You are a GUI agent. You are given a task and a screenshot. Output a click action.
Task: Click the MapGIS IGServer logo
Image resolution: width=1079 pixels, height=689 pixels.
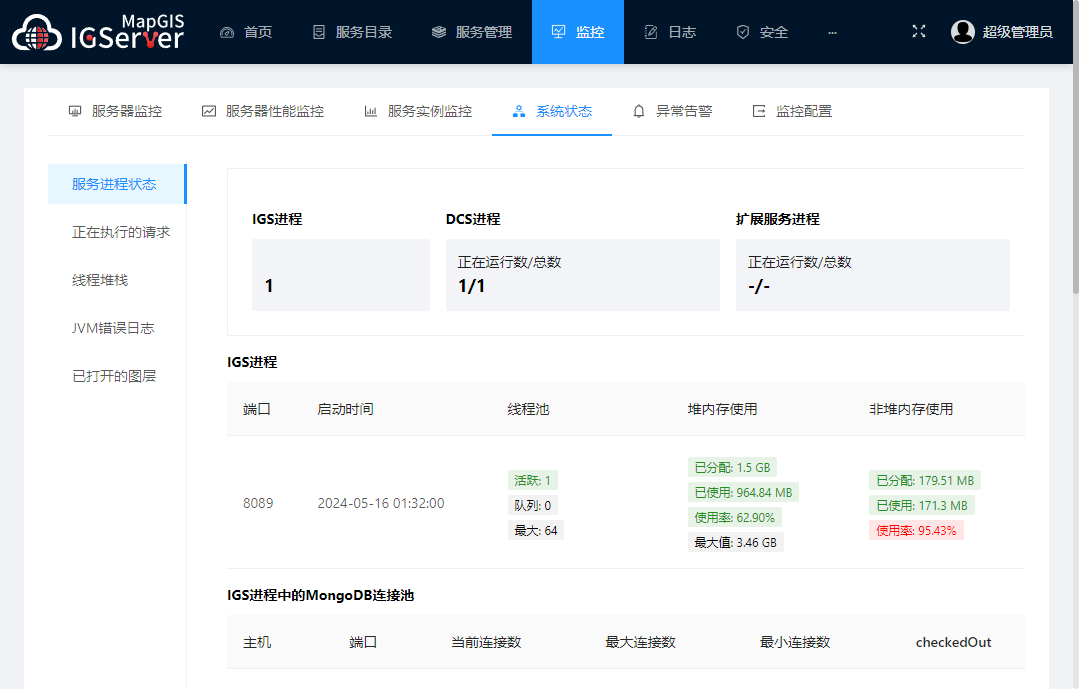point(98,32)
